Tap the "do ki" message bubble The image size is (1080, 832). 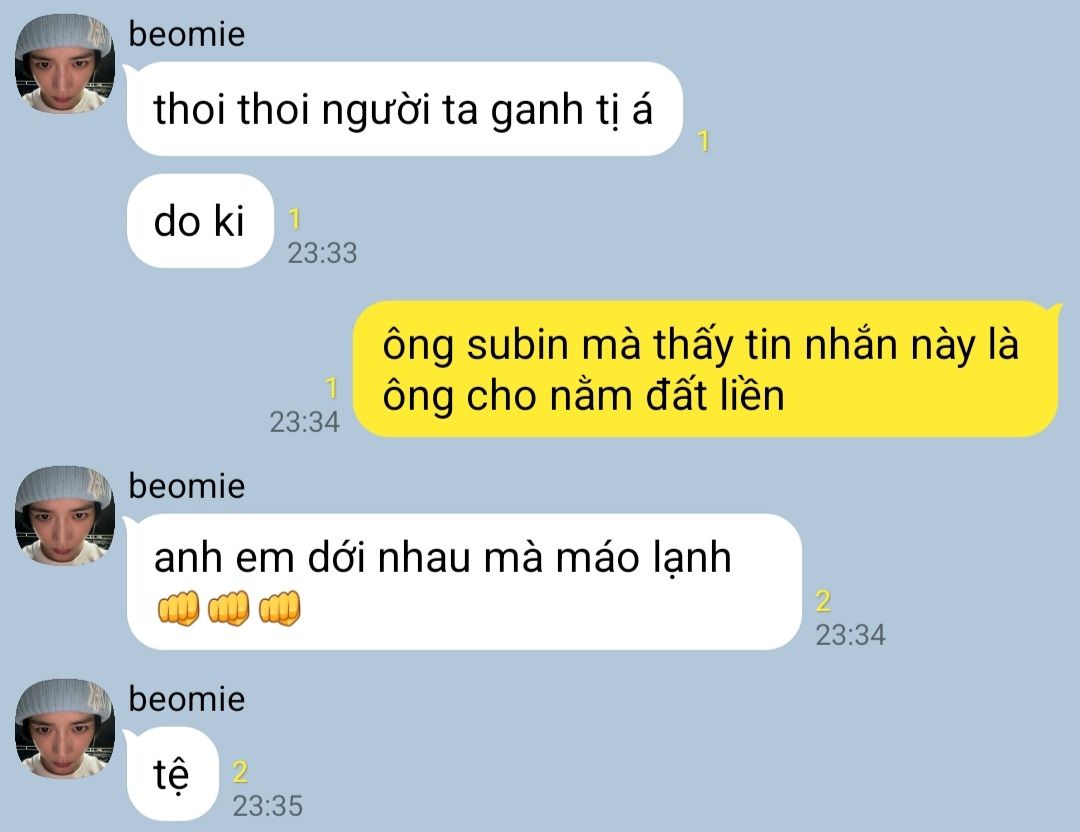point(200,221)
